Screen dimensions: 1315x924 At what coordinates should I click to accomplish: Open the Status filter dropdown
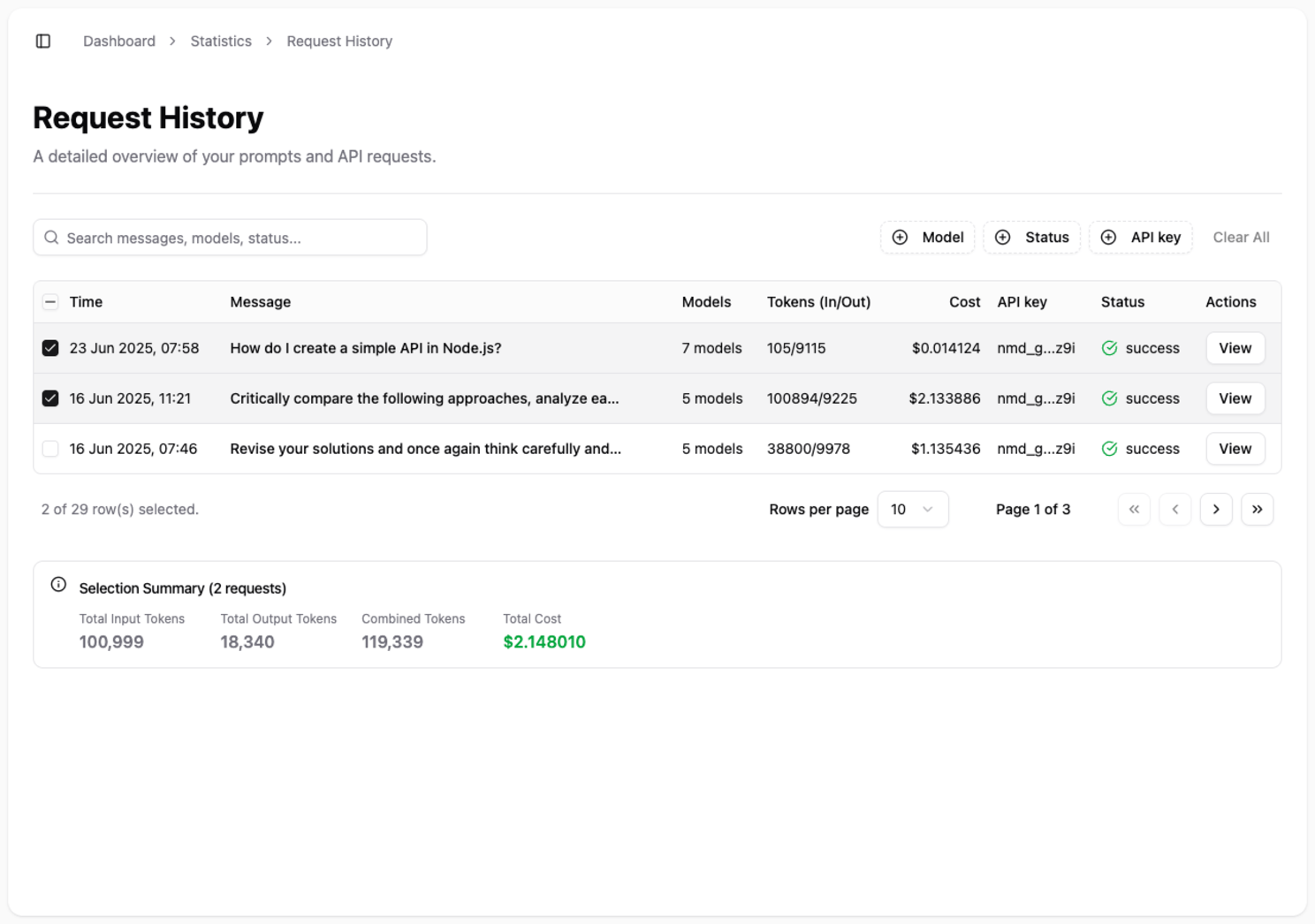pos(1032,238)
